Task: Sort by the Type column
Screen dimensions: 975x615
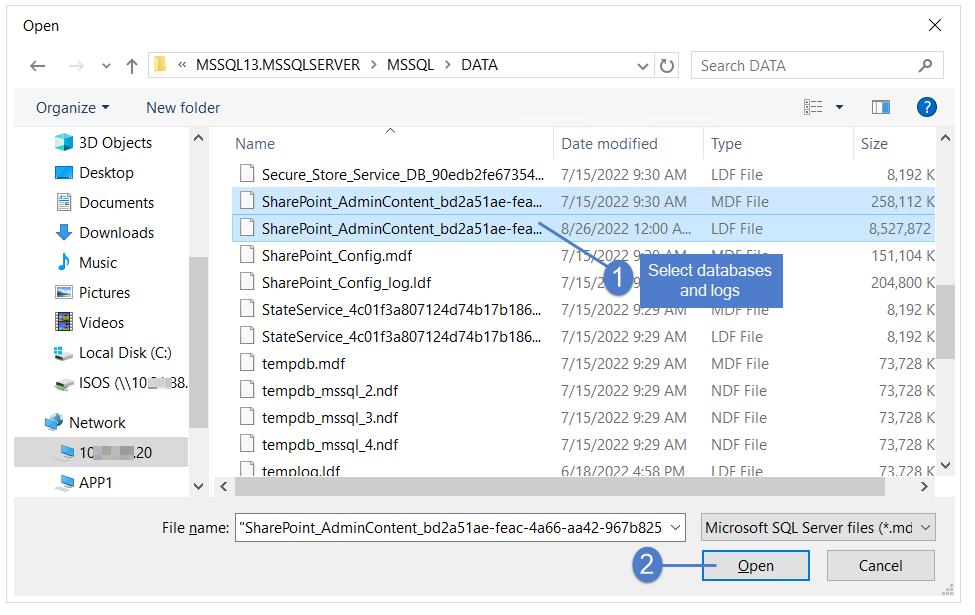Action: coord(726,144)
